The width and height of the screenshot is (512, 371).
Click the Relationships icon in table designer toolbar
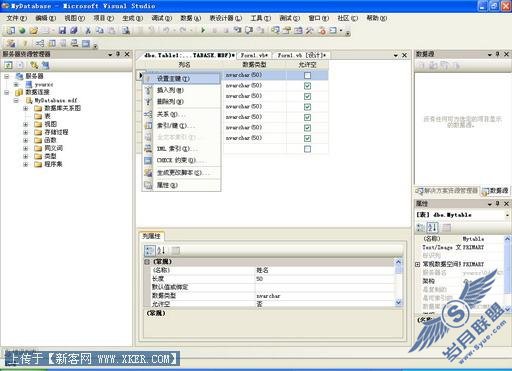point(40,43)
